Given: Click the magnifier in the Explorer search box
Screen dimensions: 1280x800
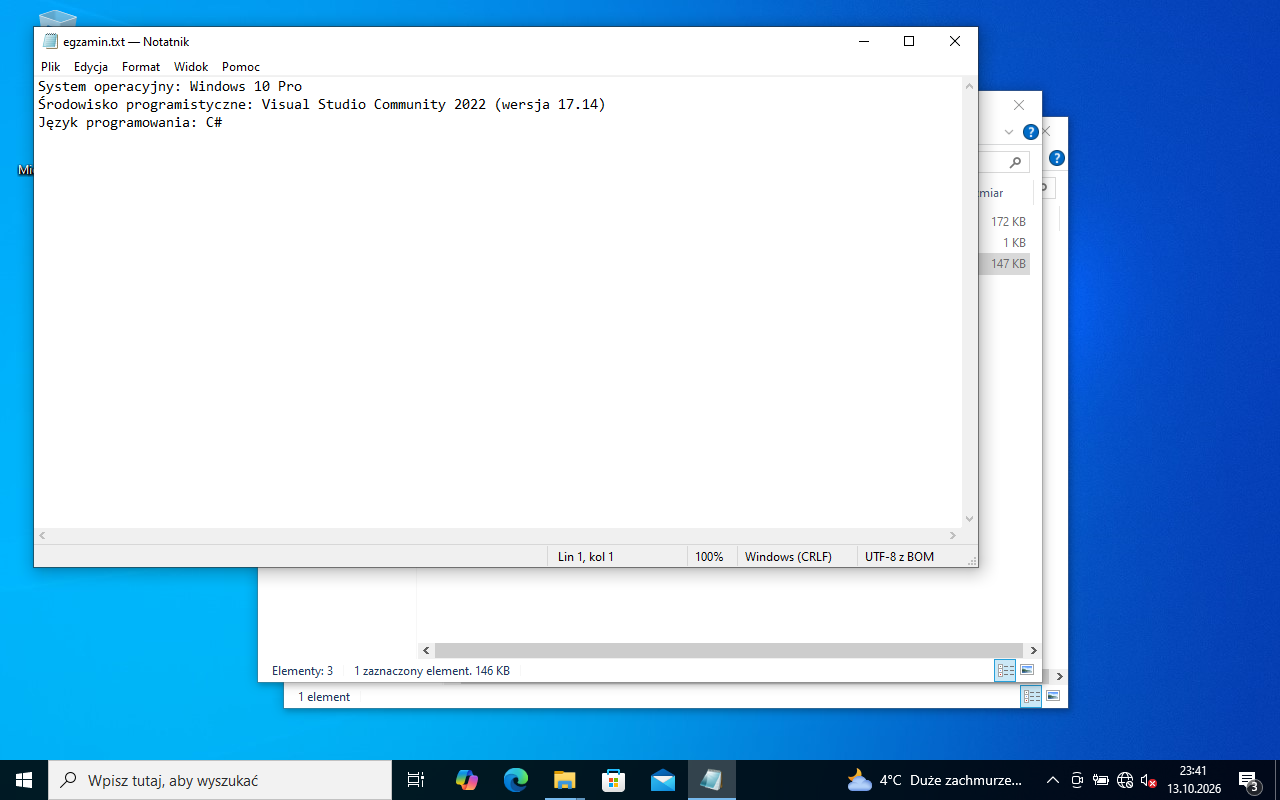Looking at the screenshot, I should (x=1015, y=162).
